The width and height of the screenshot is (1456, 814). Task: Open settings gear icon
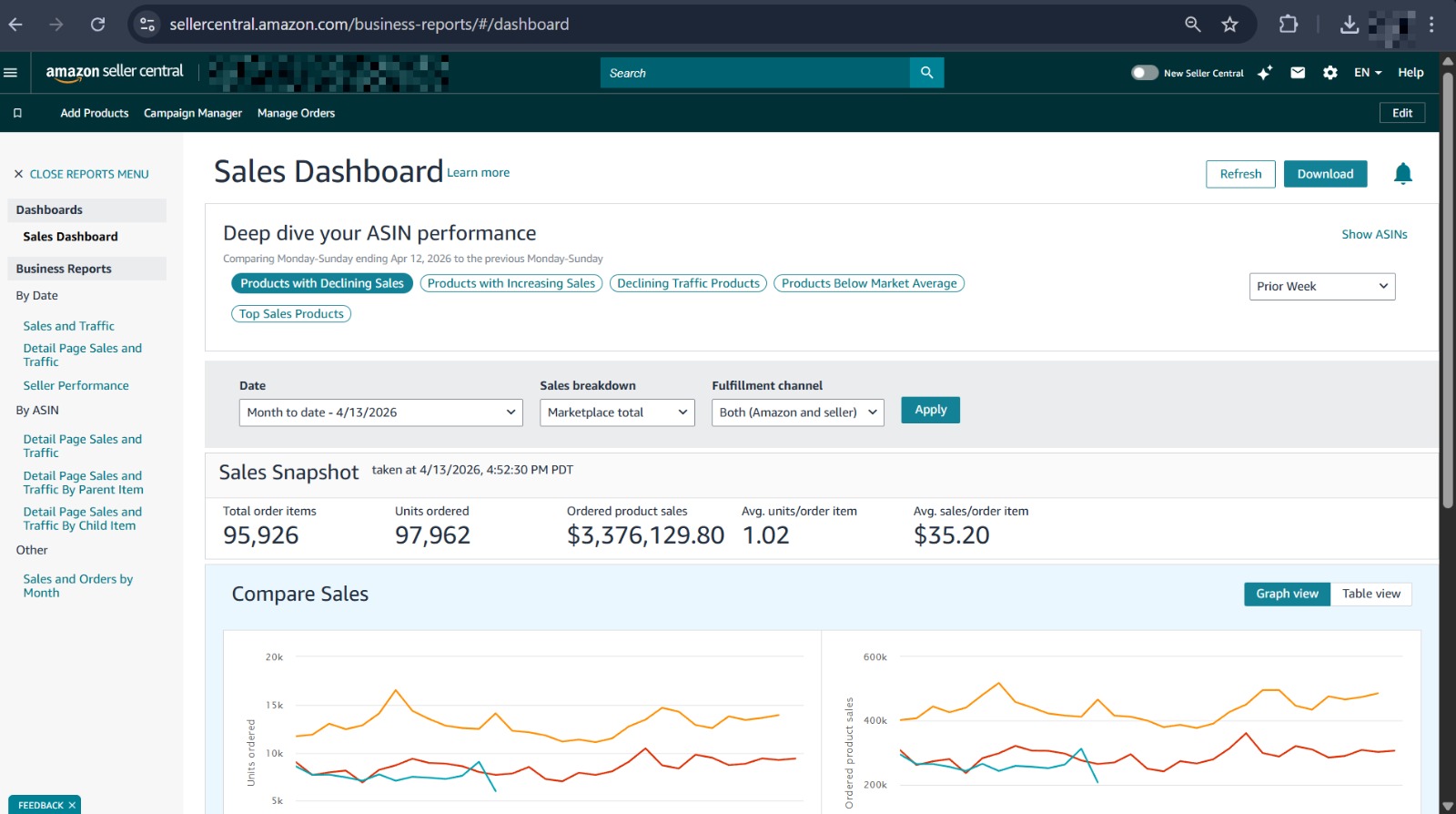click(x=1330, y=73)
